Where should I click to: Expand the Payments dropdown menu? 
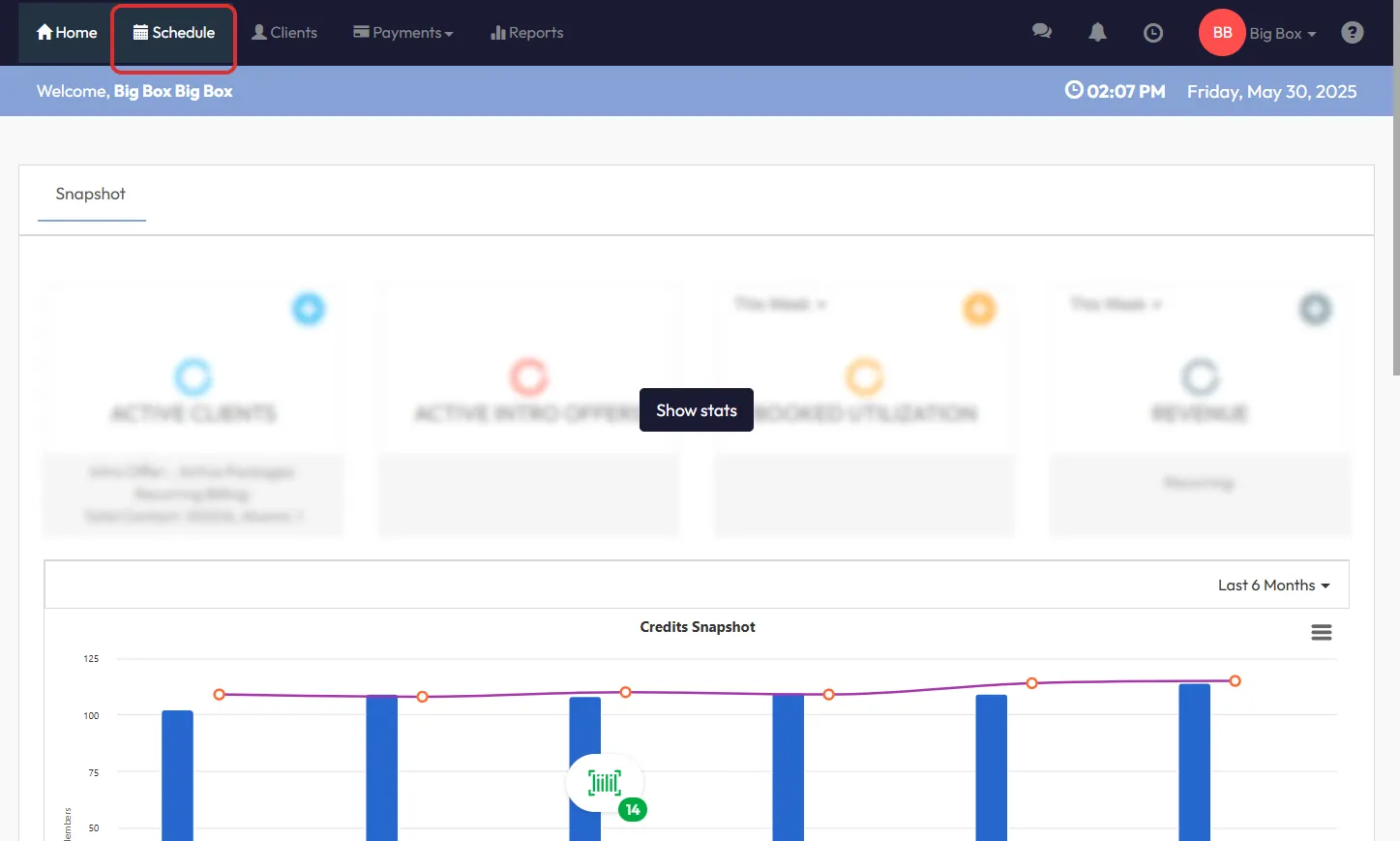(x=403, y=33)
